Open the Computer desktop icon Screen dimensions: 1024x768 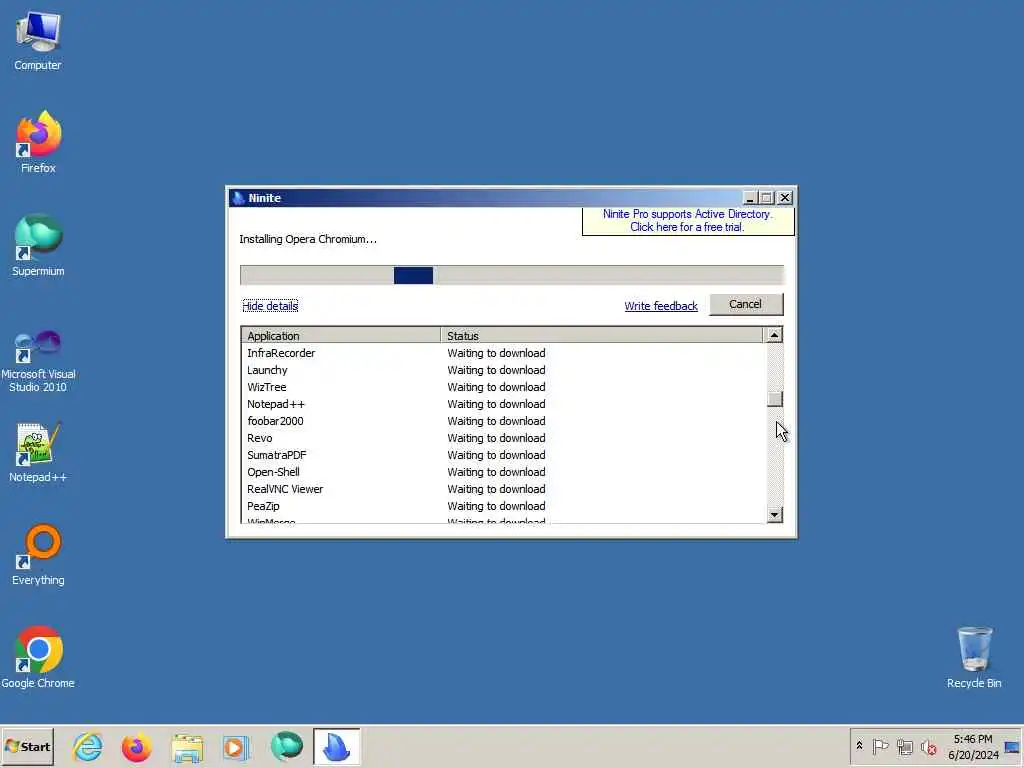(38, 40)
